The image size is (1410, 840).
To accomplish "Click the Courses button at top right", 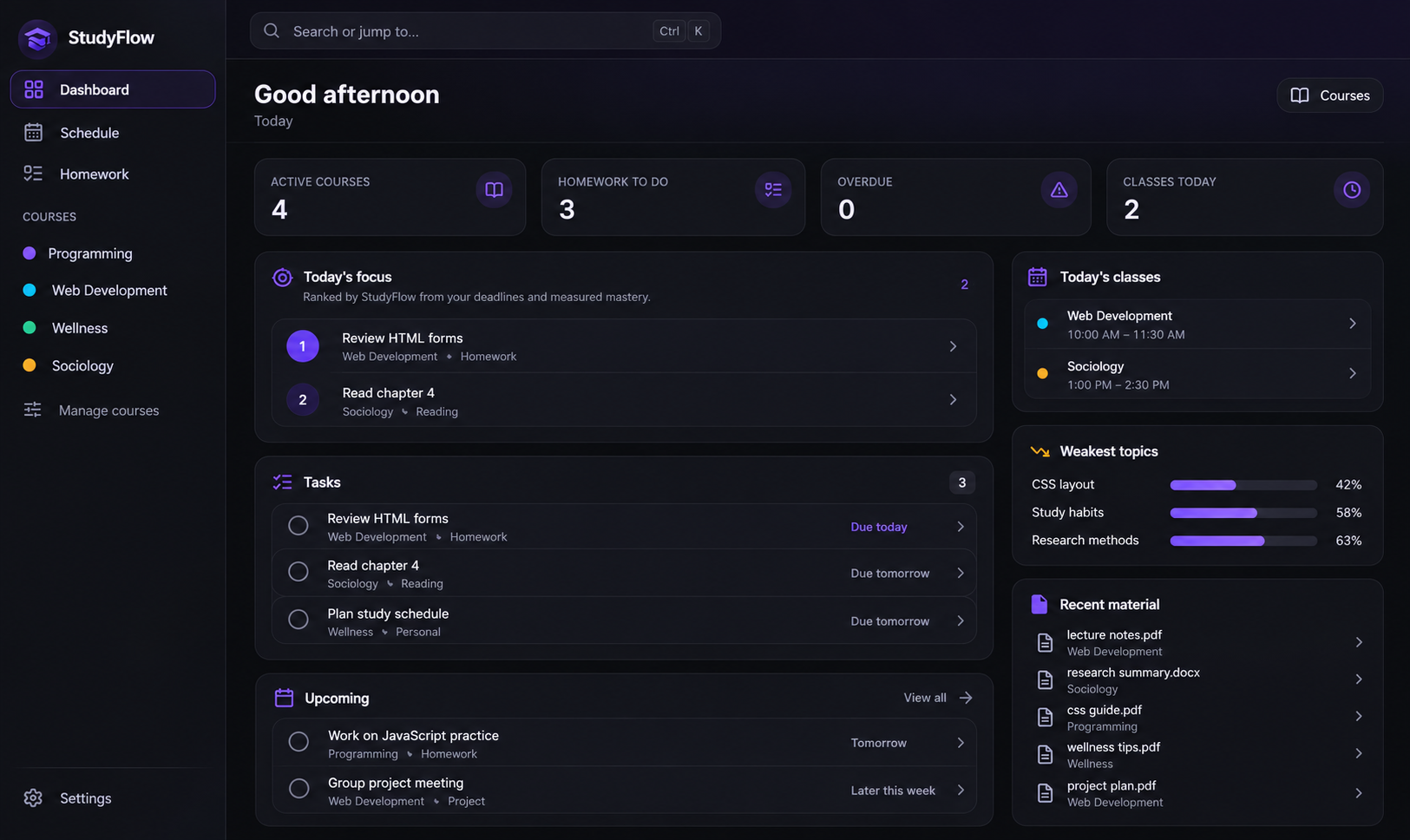I will pyautogui.click(x=1330, y=95).
